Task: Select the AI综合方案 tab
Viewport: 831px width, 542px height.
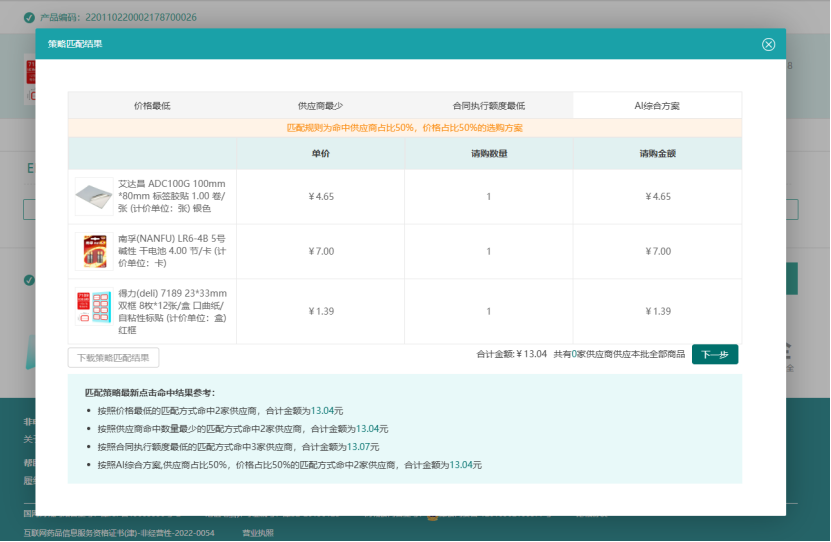Action: tap(657, 105)
